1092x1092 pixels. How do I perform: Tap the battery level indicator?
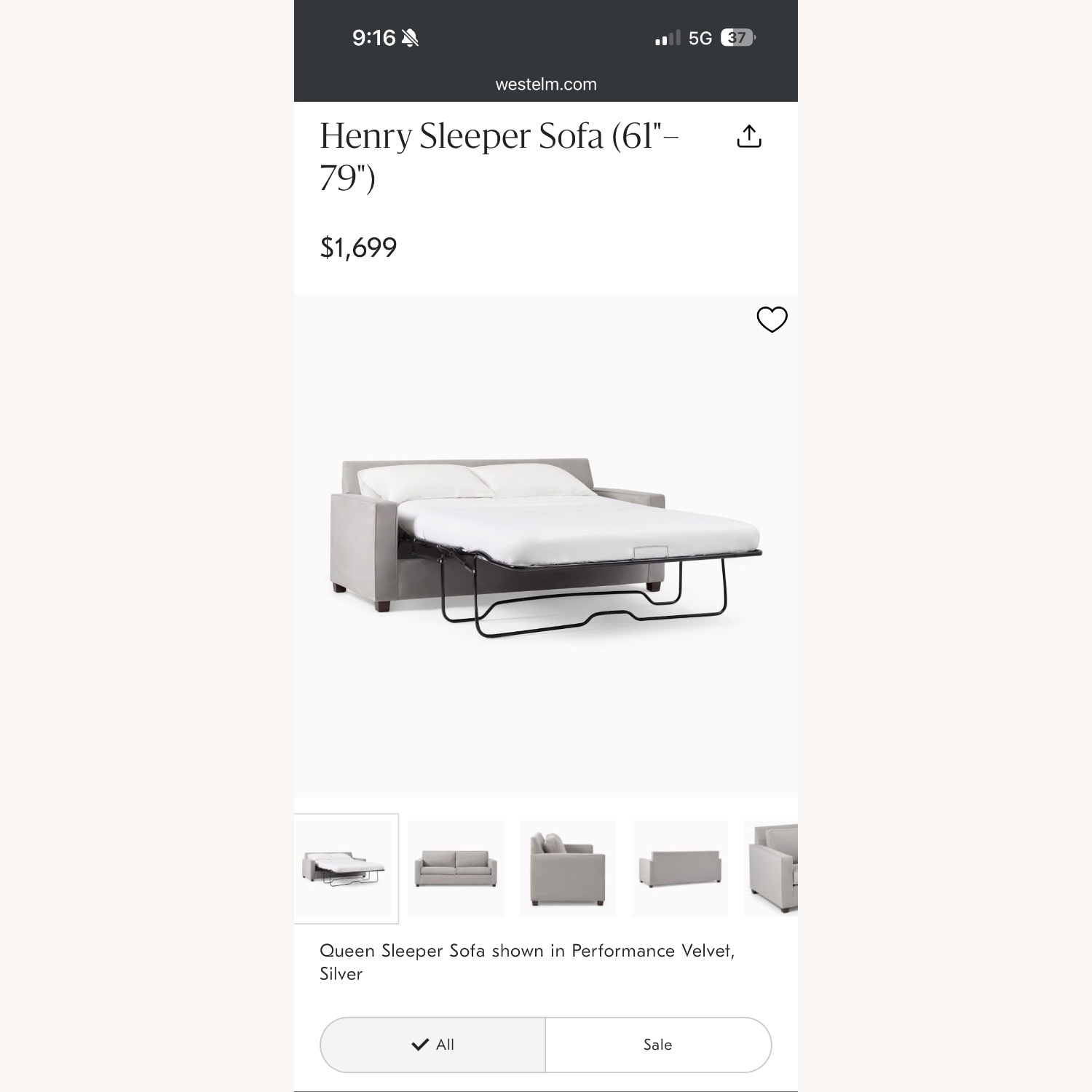tap(737, 38)
